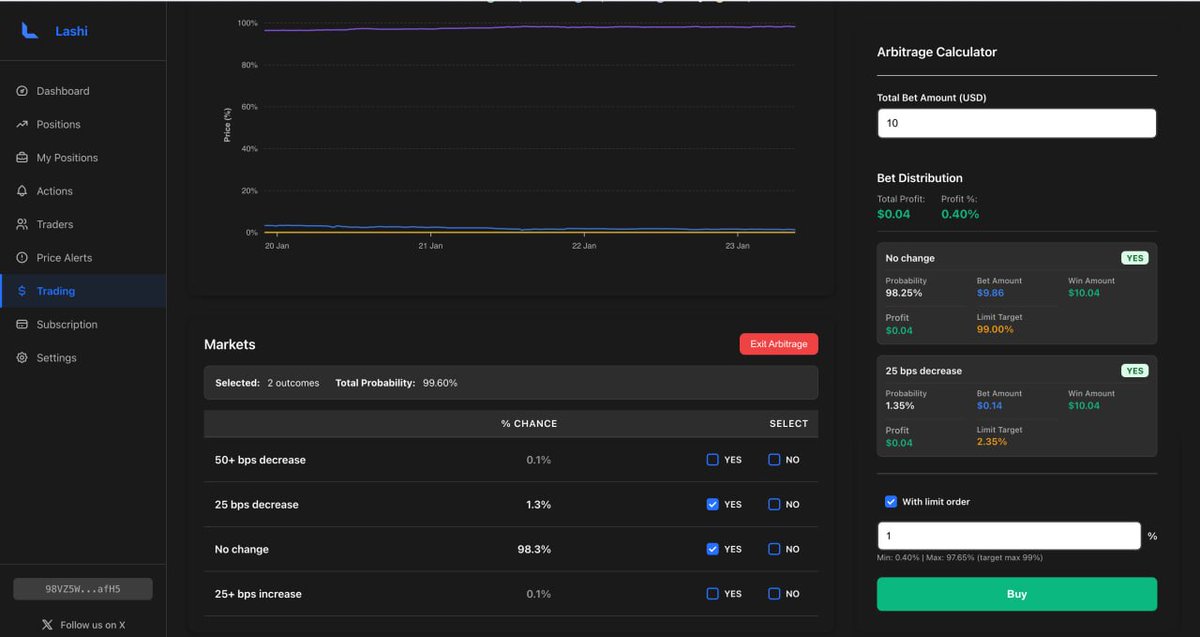Click the 1.35% probability value
This screenshot has height=637, width=1200.
pyautogui.click(x=901, y=406)
